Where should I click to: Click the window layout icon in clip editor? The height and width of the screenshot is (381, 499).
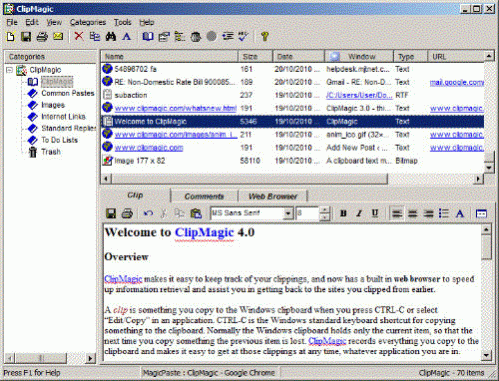coord(481,213)
